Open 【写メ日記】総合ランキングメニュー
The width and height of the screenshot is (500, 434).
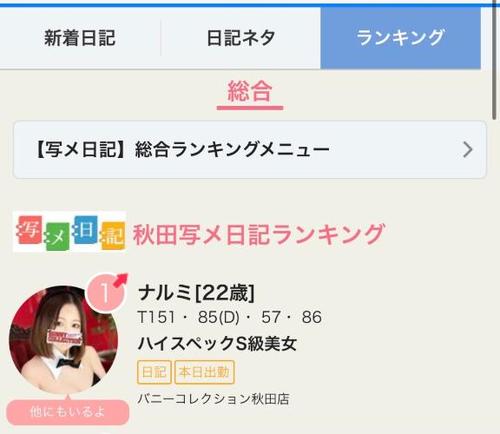click(250, 150)
